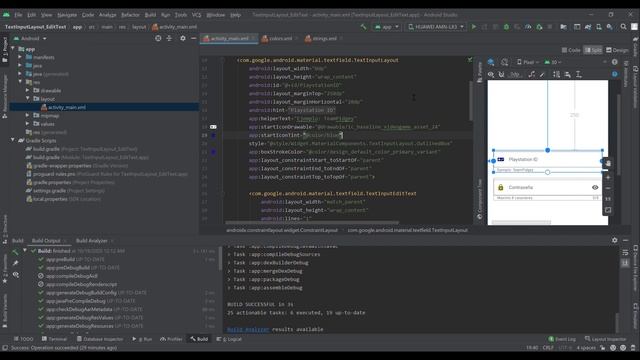The height and width of the screenshot is (360, 640).
Task: Click the Build Analyzer link in output
Action: (x=248, y=329)
